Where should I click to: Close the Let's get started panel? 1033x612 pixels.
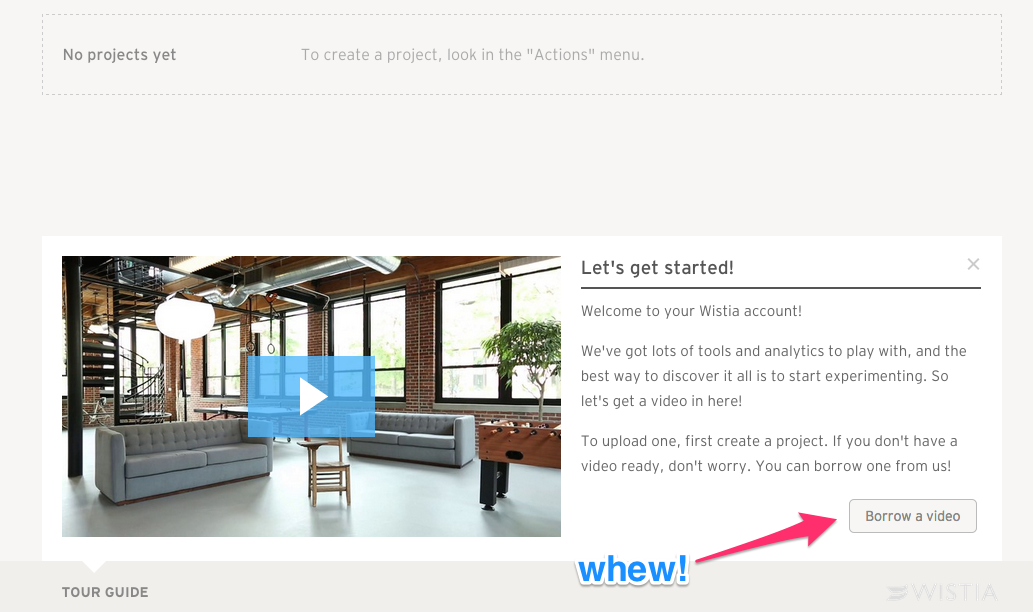pos(973,264)
